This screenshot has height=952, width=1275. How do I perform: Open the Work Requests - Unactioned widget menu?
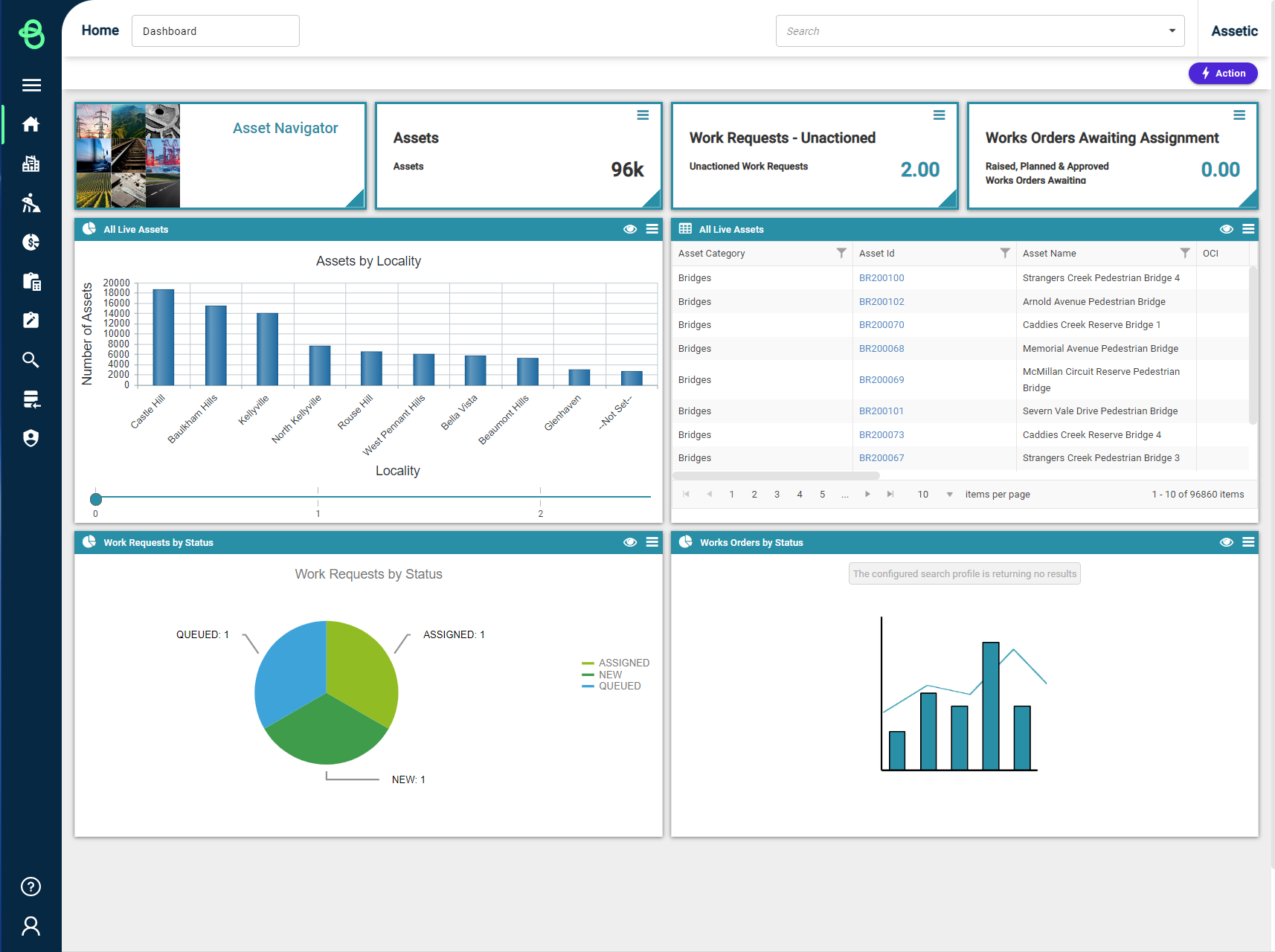point(939,115)
